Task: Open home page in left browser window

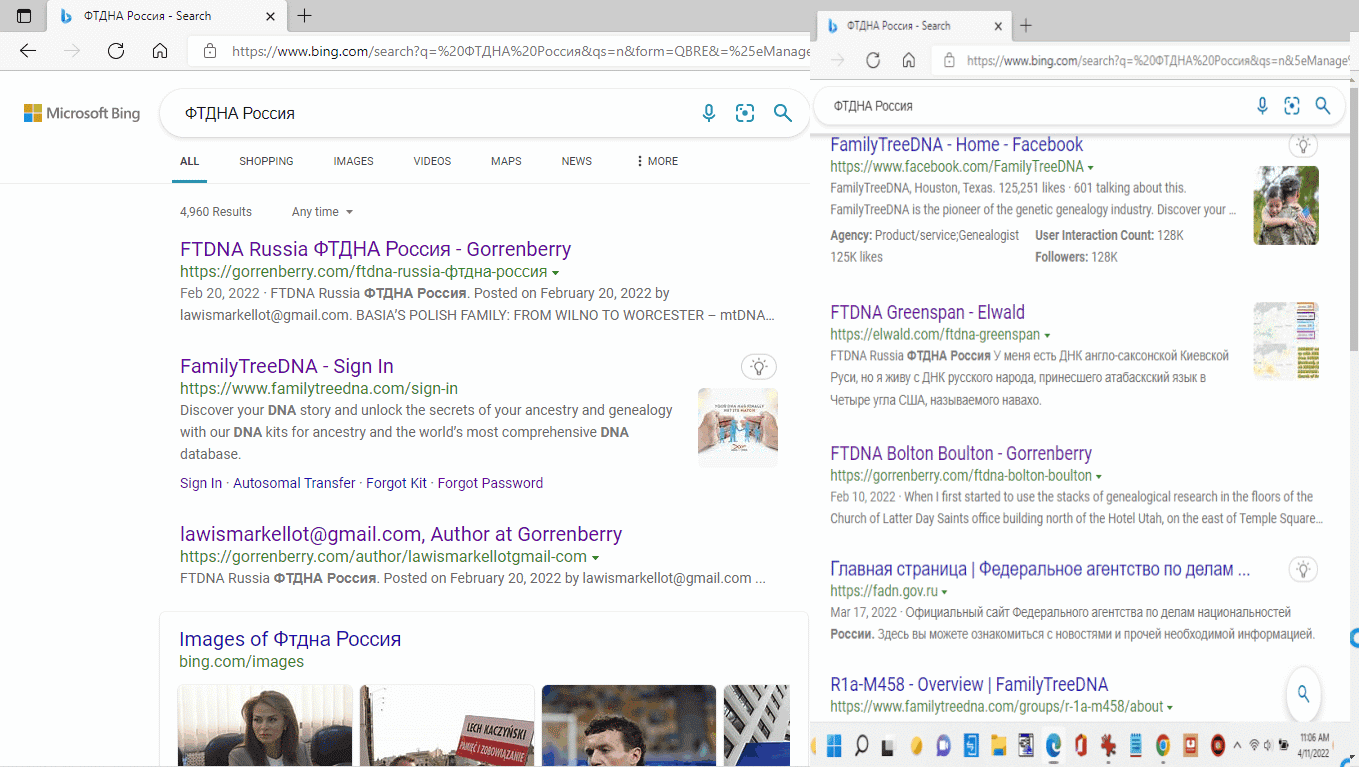Action: tap(160, 51)
